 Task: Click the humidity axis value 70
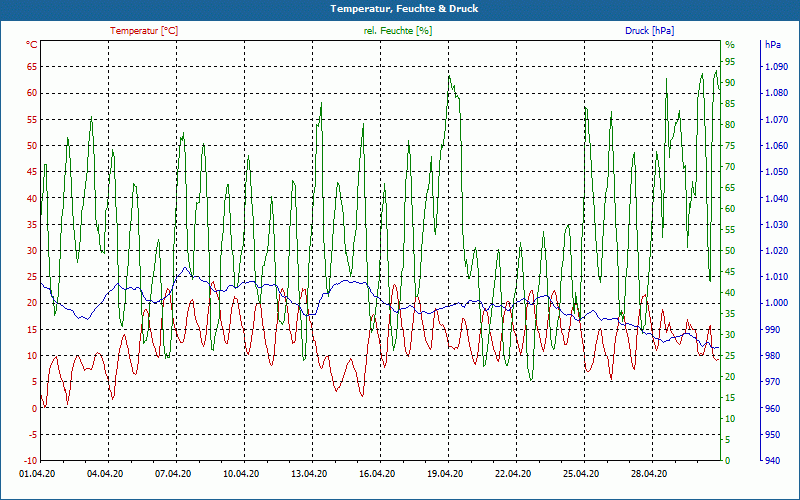pyautogui.click(x=730, y=166)
